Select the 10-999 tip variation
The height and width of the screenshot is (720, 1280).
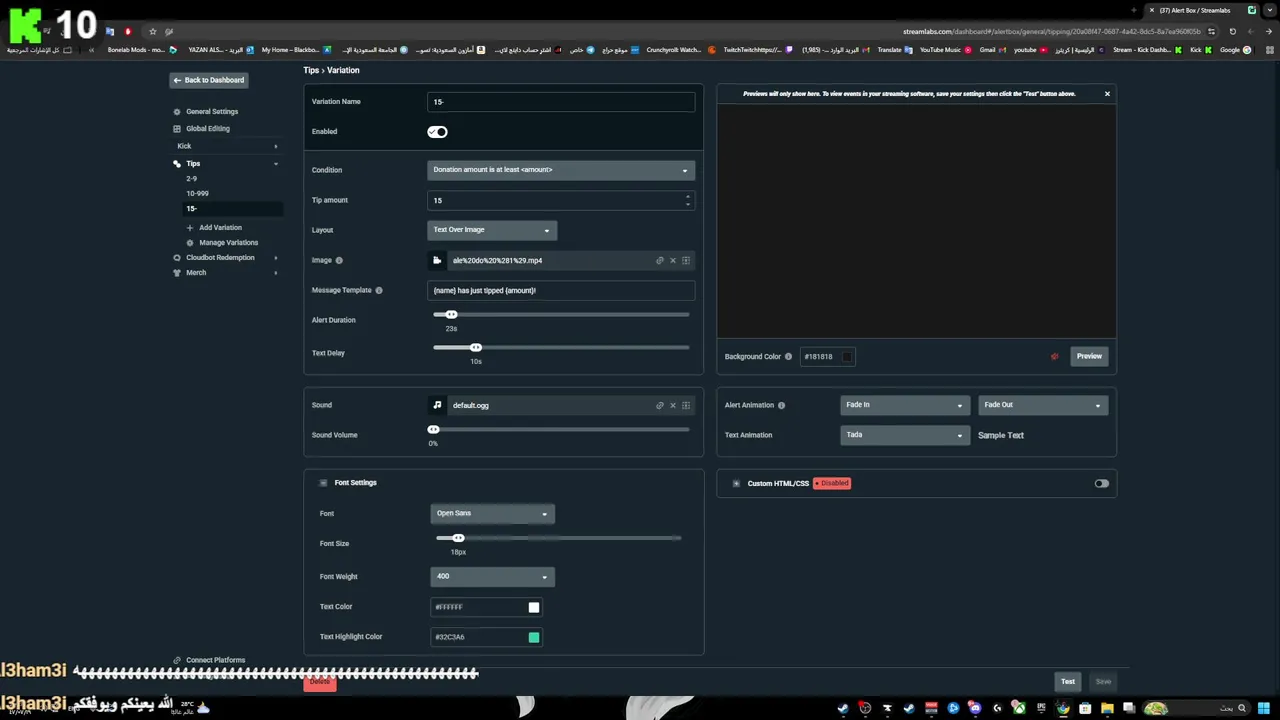pyautogui.click(x=197, y=194)
